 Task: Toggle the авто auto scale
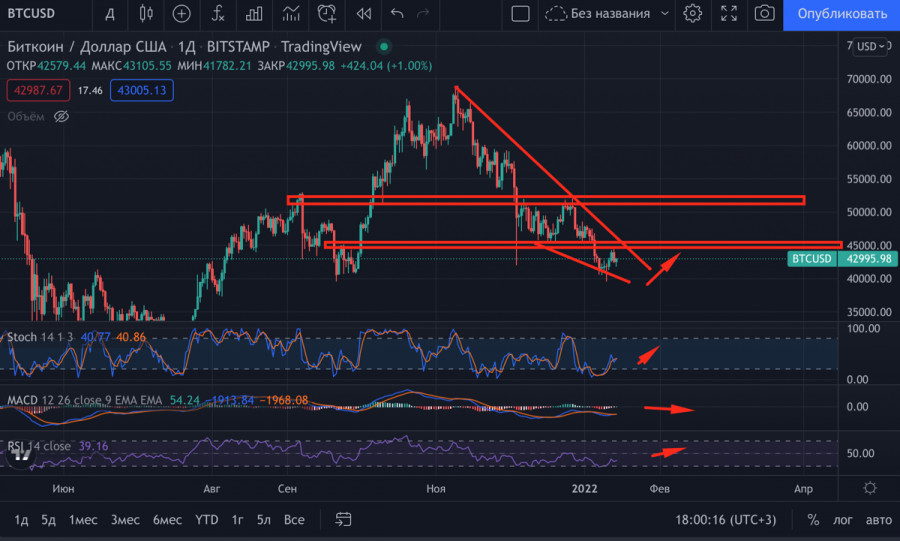879,520
